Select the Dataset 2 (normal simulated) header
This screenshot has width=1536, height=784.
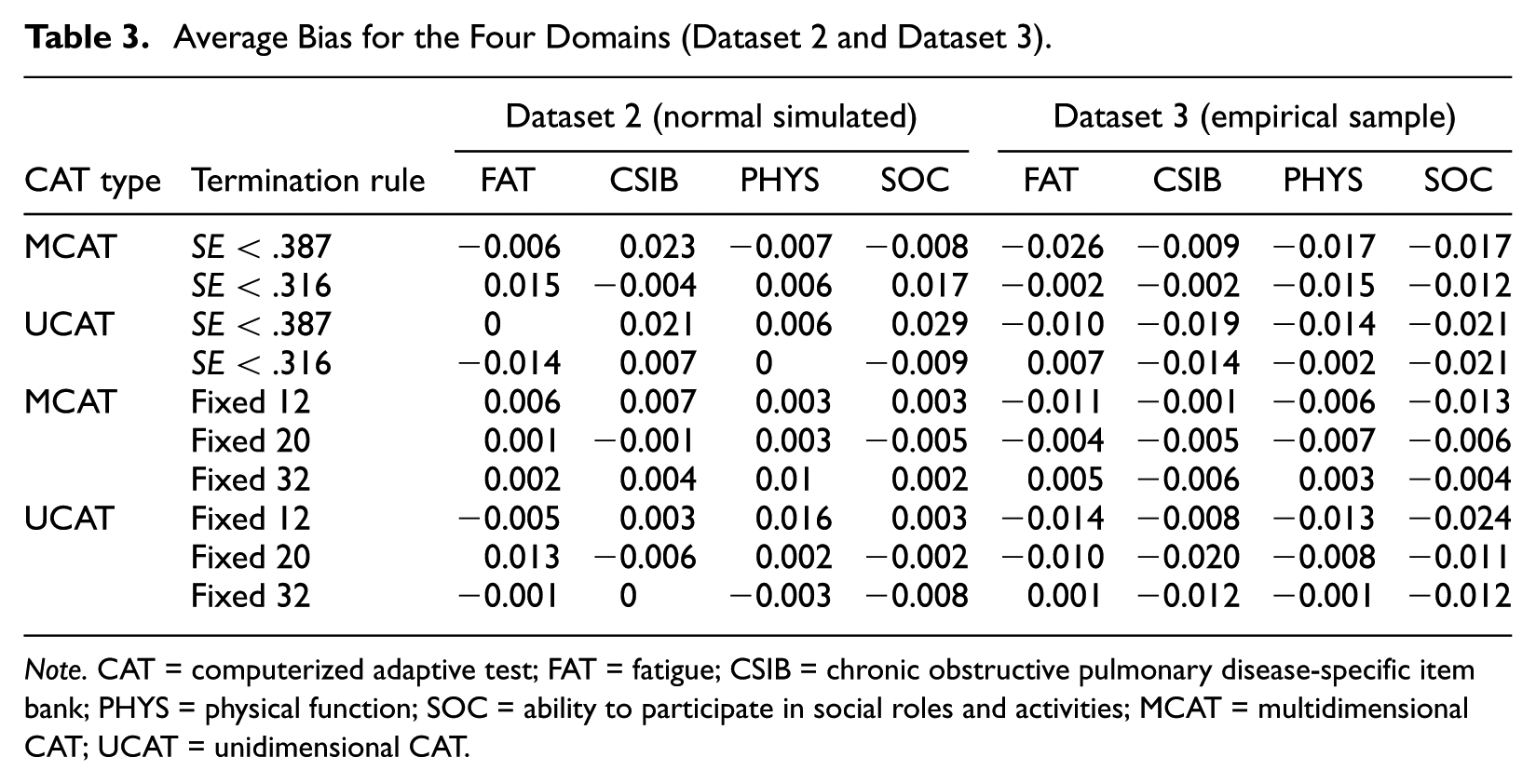point(711,117)
